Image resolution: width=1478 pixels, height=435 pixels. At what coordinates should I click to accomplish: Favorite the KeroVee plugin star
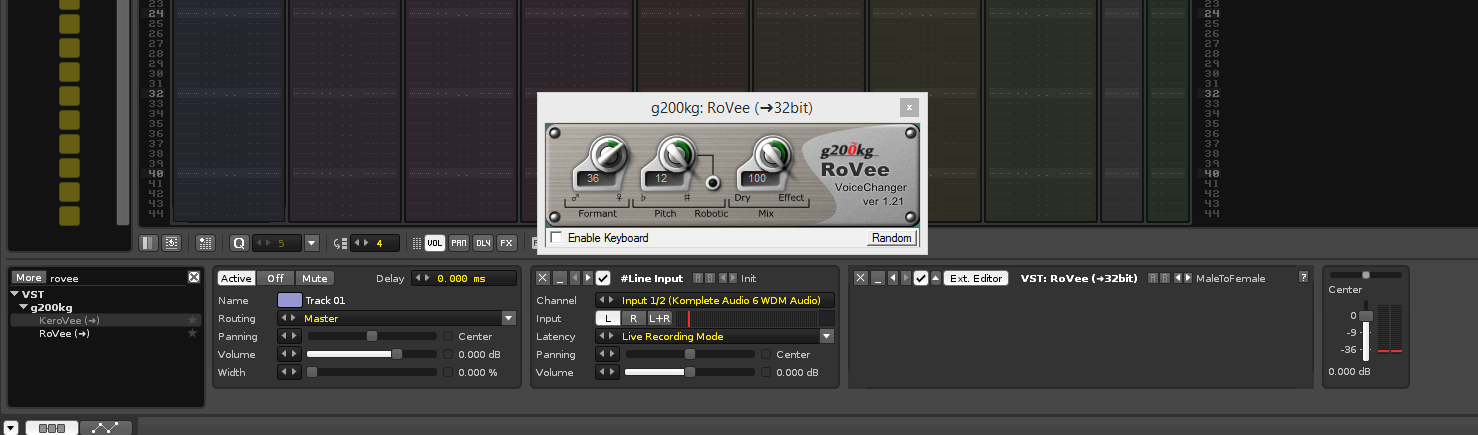point(192,320)
